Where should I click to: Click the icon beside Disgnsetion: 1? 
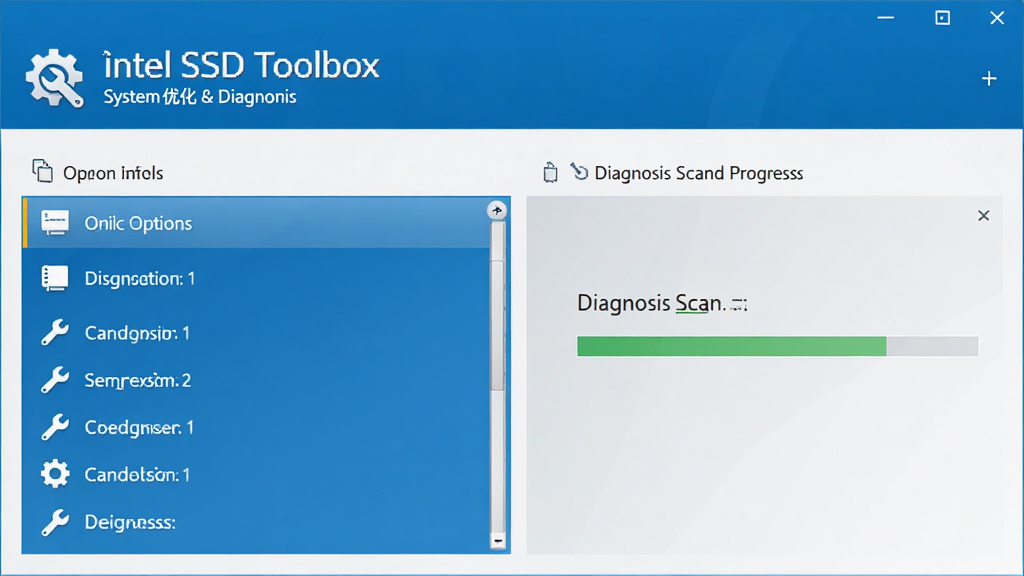[x=55, y=278]
